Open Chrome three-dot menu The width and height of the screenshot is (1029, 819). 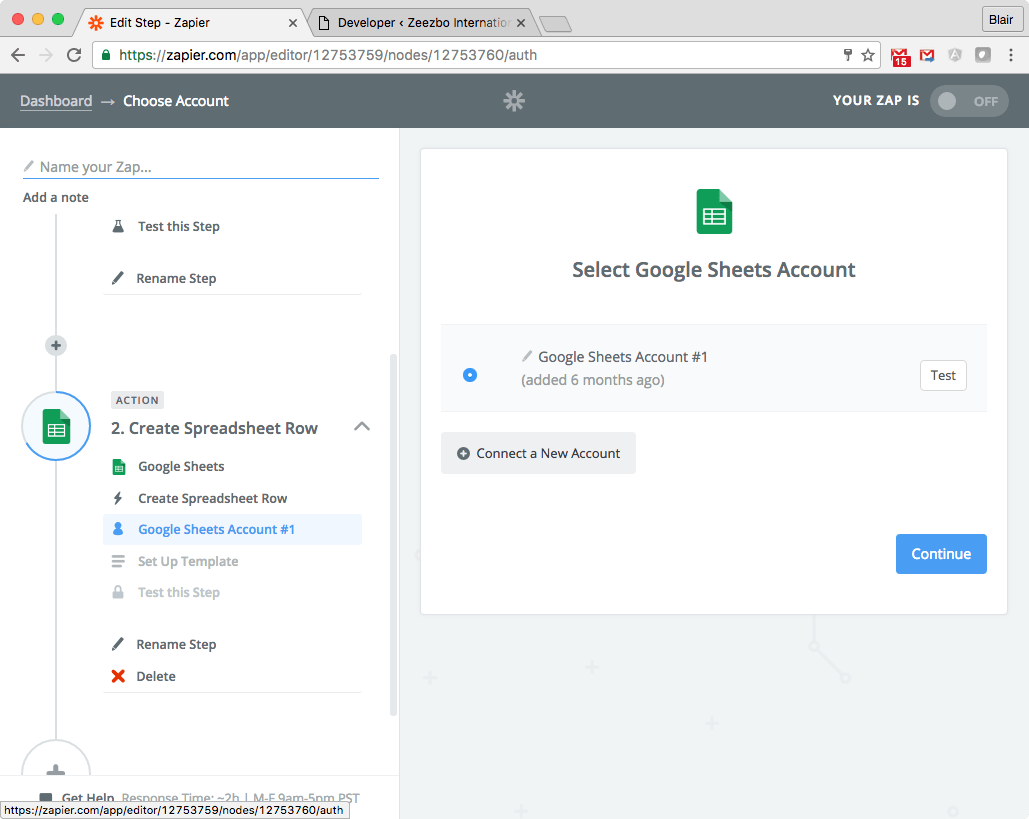pyautogui.click(x=1011, y=55)
